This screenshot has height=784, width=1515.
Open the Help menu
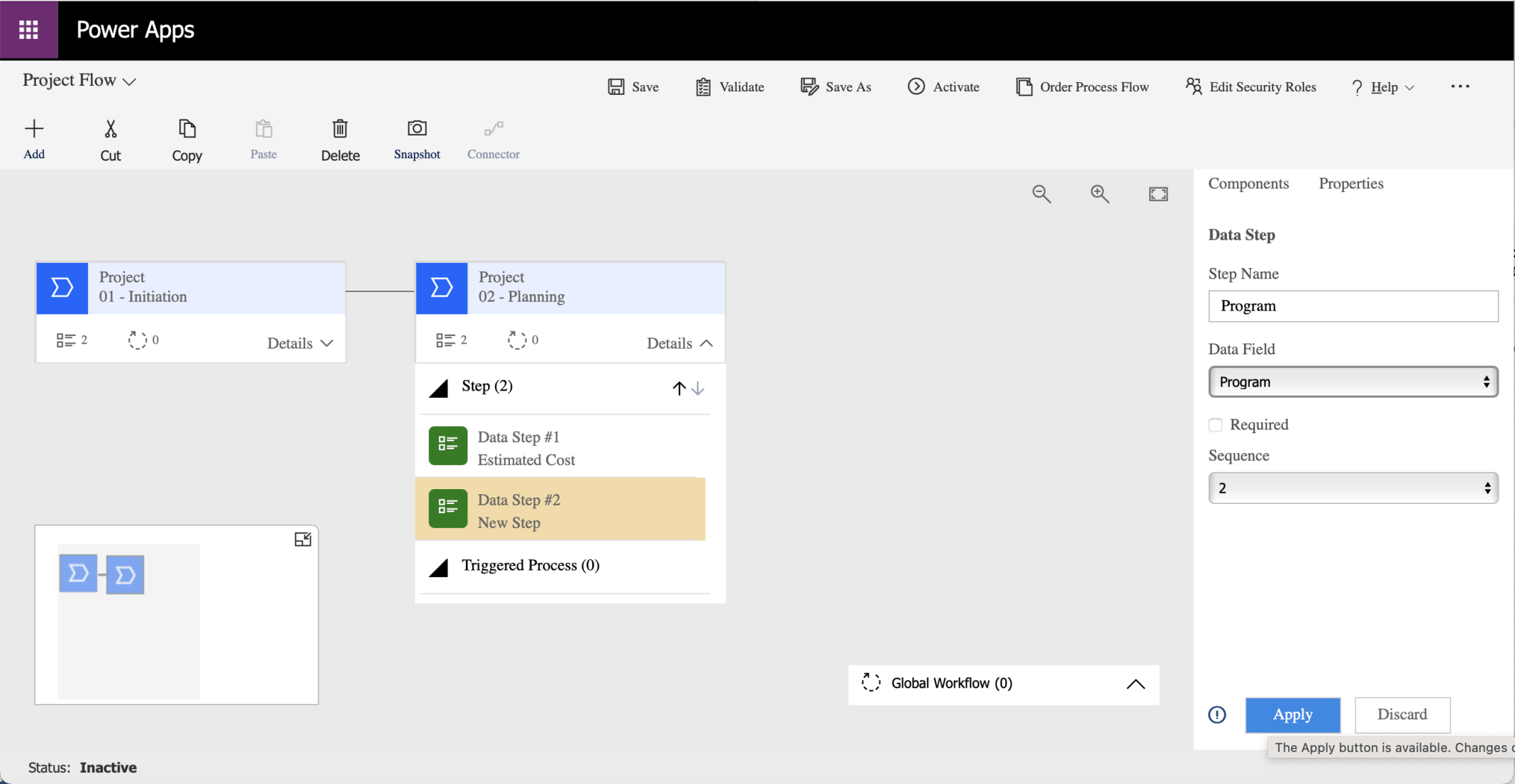point(1383,86)
